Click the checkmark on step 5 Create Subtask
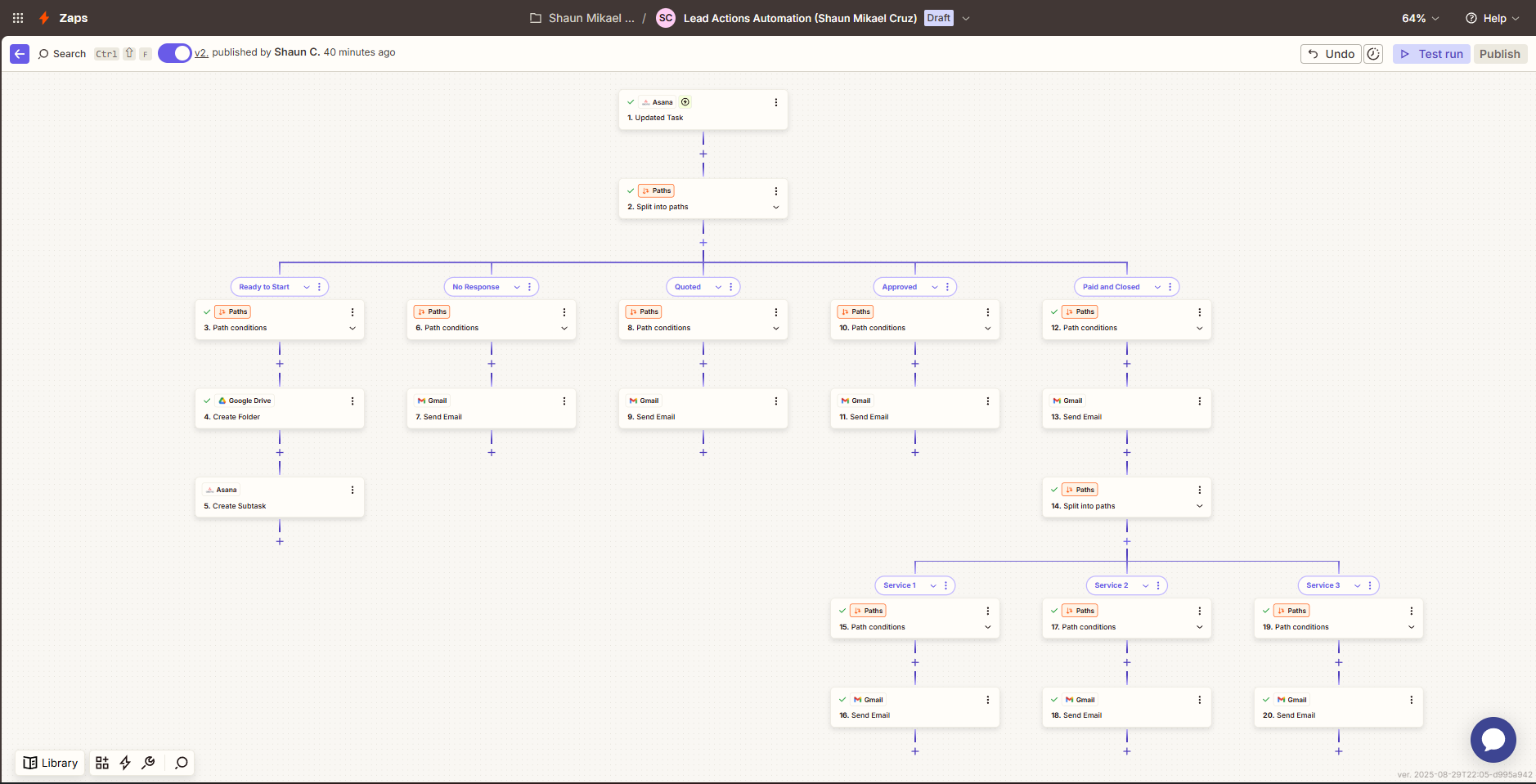The width and height of the screenshot is (1536, 784). [207, 489]
